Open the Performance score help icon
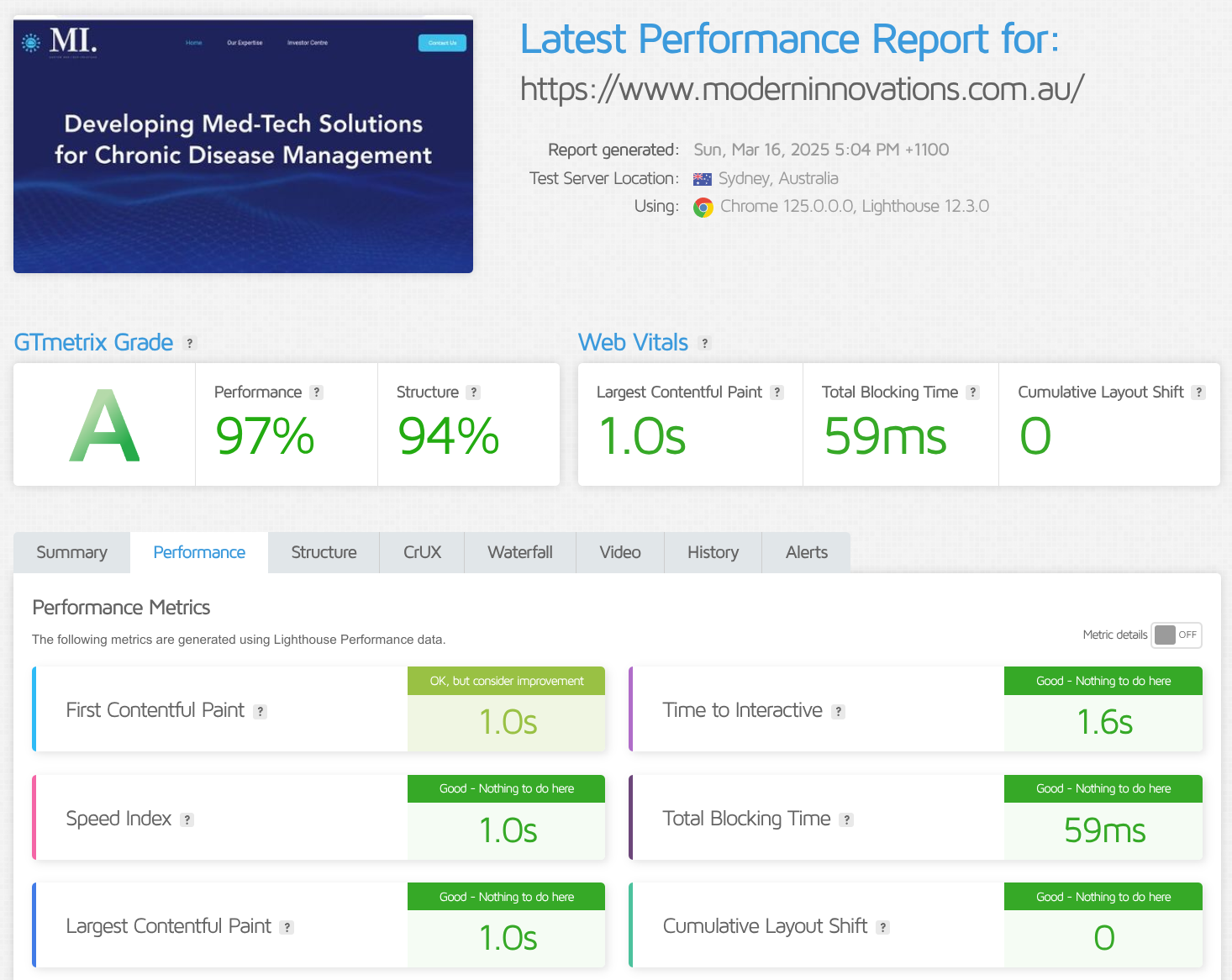 tap(317, 393)
